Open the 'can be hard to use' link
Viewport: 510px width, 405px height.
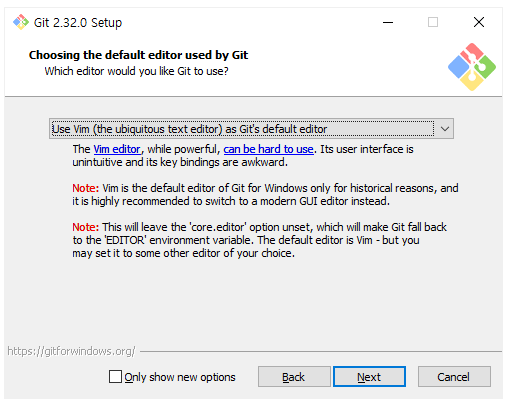[268, 149]
